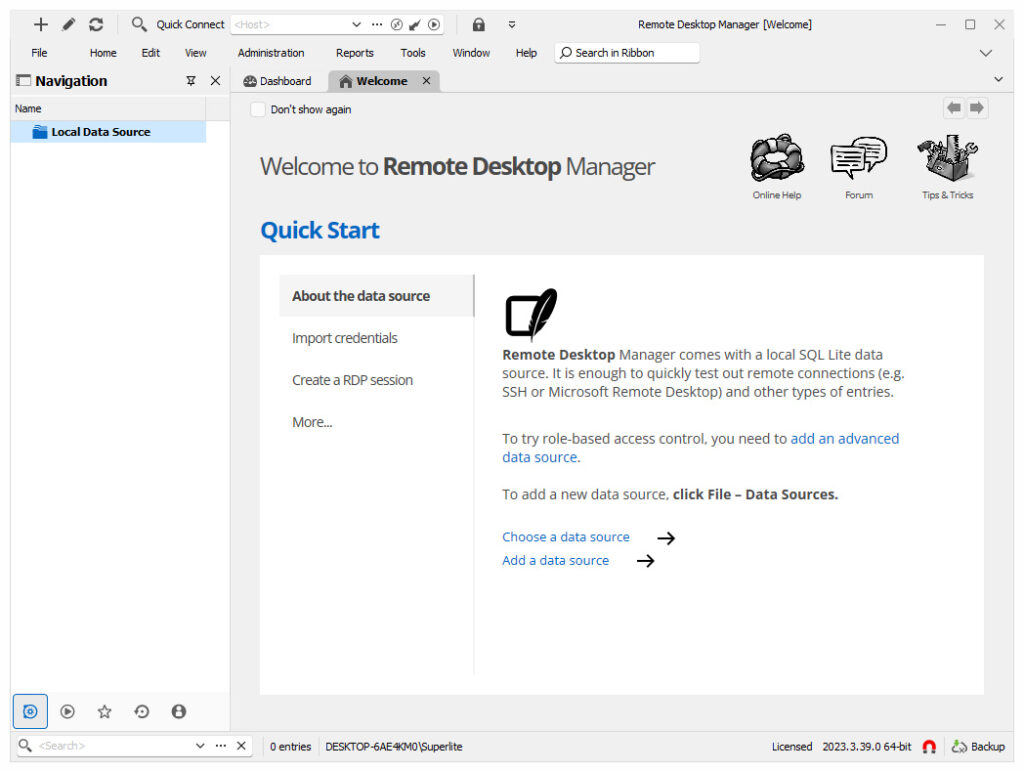The width and height of the screenshot is (1024, 772).
Task: Click the ellipsis in the Quick Connect box
Action: tap(377, 25)
